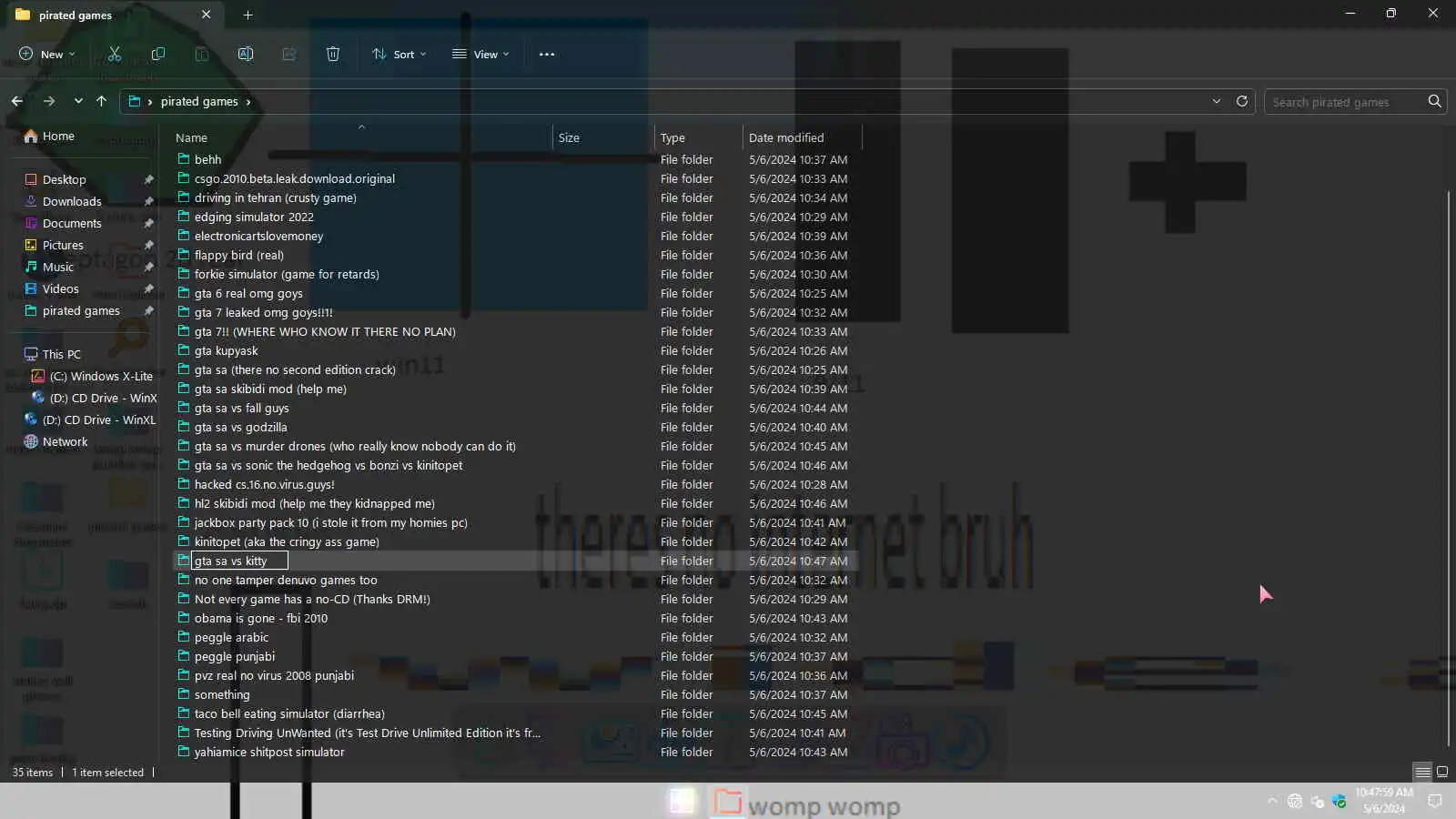1456x819 pixels.
Task: Expand recent locations dropdown chevron
Action: [78, 101]
